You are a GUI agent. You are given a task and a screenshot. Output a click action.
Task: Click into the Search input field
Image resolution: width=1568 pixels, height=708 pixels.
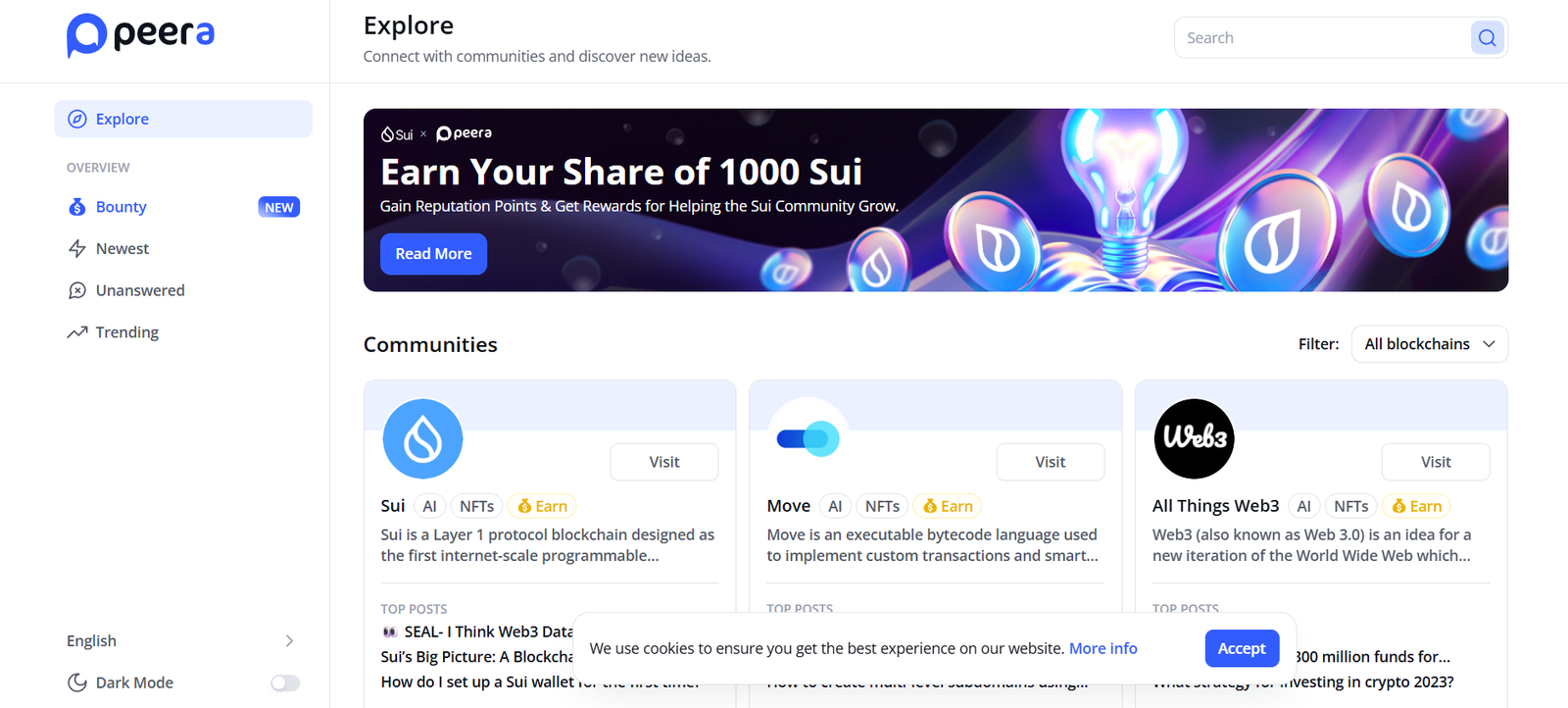pos(1323,38)
